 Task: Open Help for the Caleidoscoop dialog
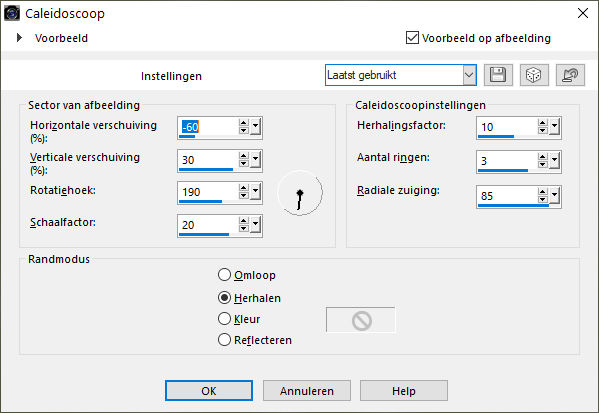404,390
